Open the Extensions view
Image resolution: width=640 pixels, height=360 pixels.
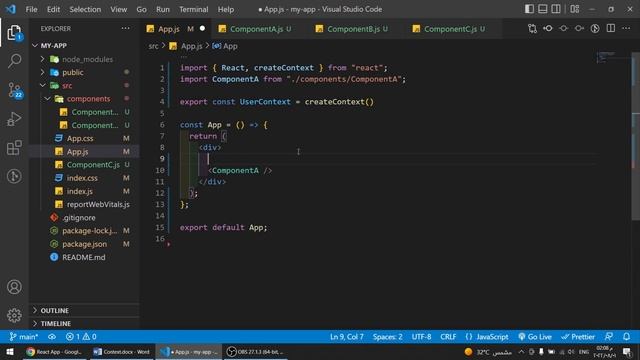[x=14, y=148]
